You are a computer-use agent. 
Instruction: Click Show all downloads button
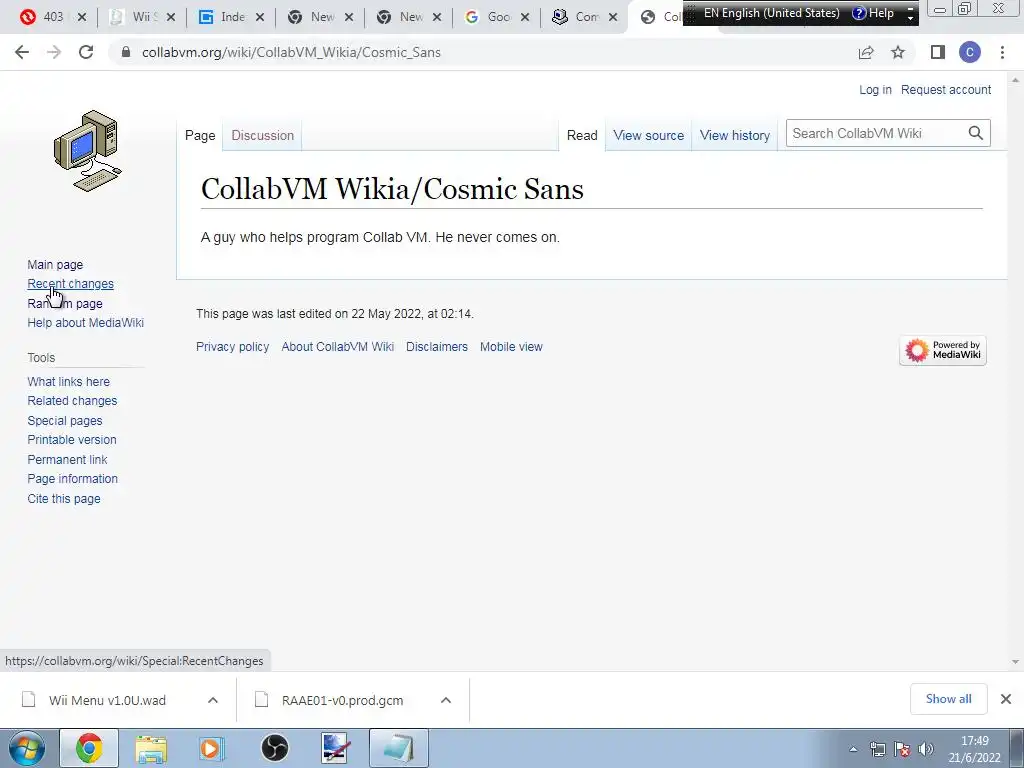(x=948, y=699)
